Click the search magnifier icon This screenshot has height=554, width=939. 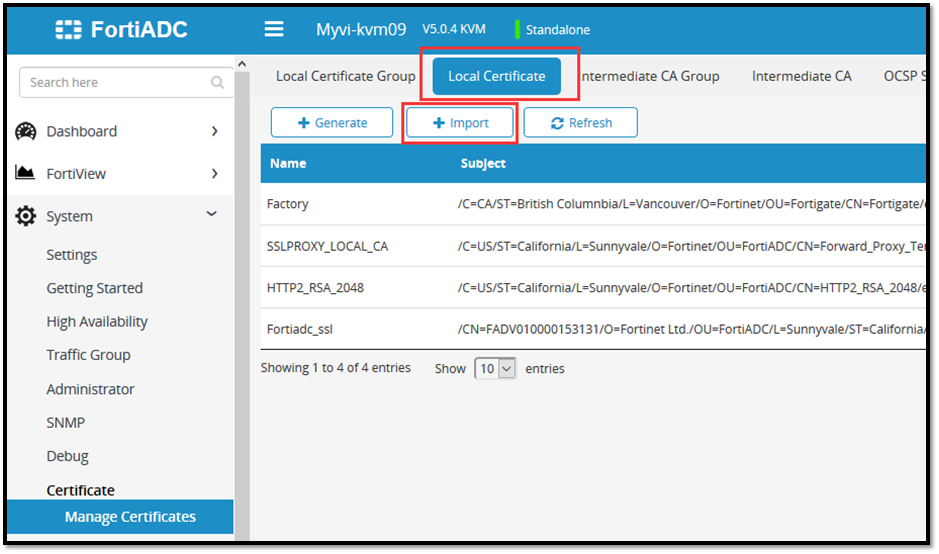pyautogui.click(x=217, y=83)
